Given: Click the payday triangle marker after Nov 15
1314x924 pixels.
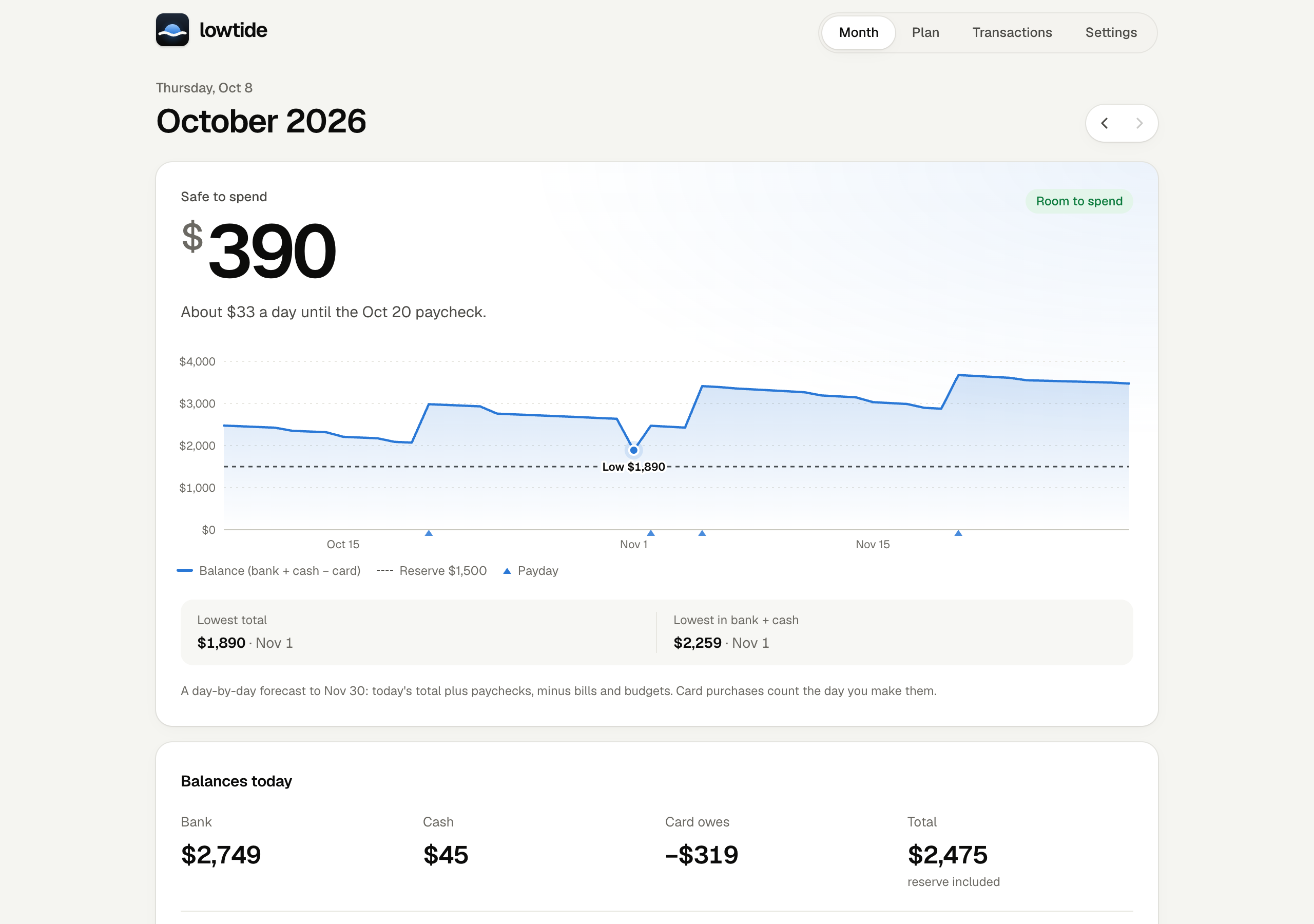Looking at the screenshot, I should coord(958,533).
